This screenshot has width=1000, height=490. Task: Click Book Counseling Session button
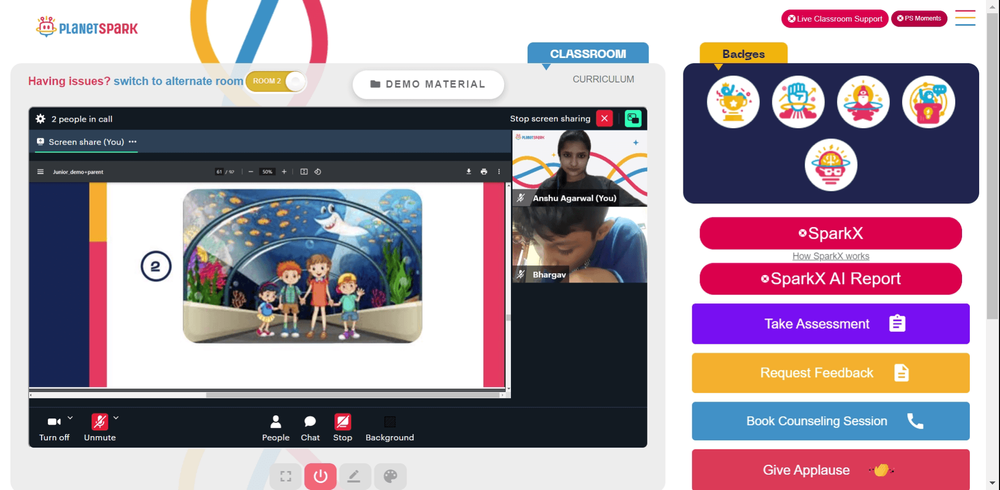830,421
